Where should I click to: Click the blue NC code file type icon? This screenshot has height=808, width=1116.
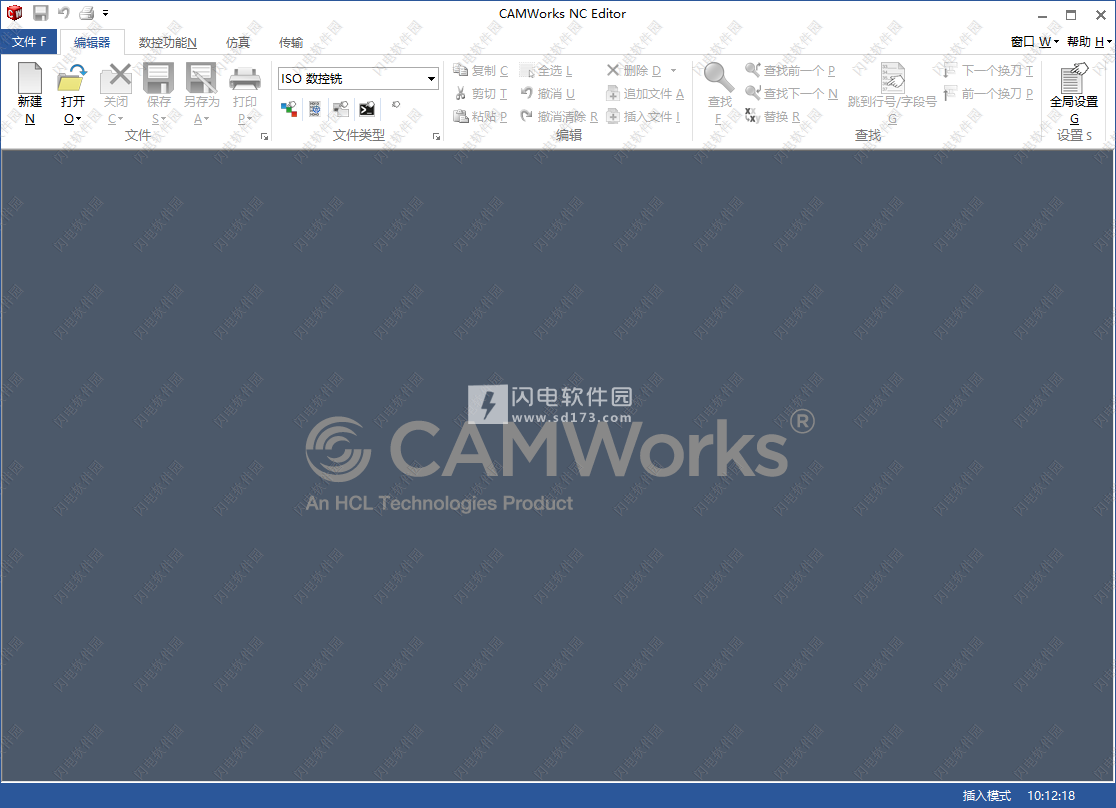pos(315,109)
